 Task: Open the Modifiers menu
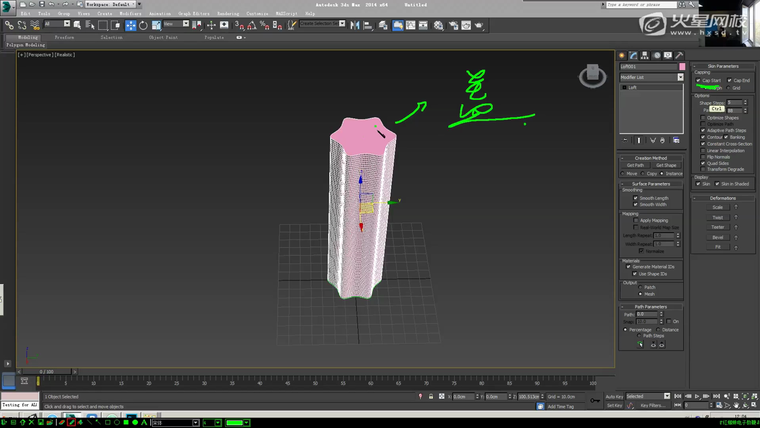(131, 13)
